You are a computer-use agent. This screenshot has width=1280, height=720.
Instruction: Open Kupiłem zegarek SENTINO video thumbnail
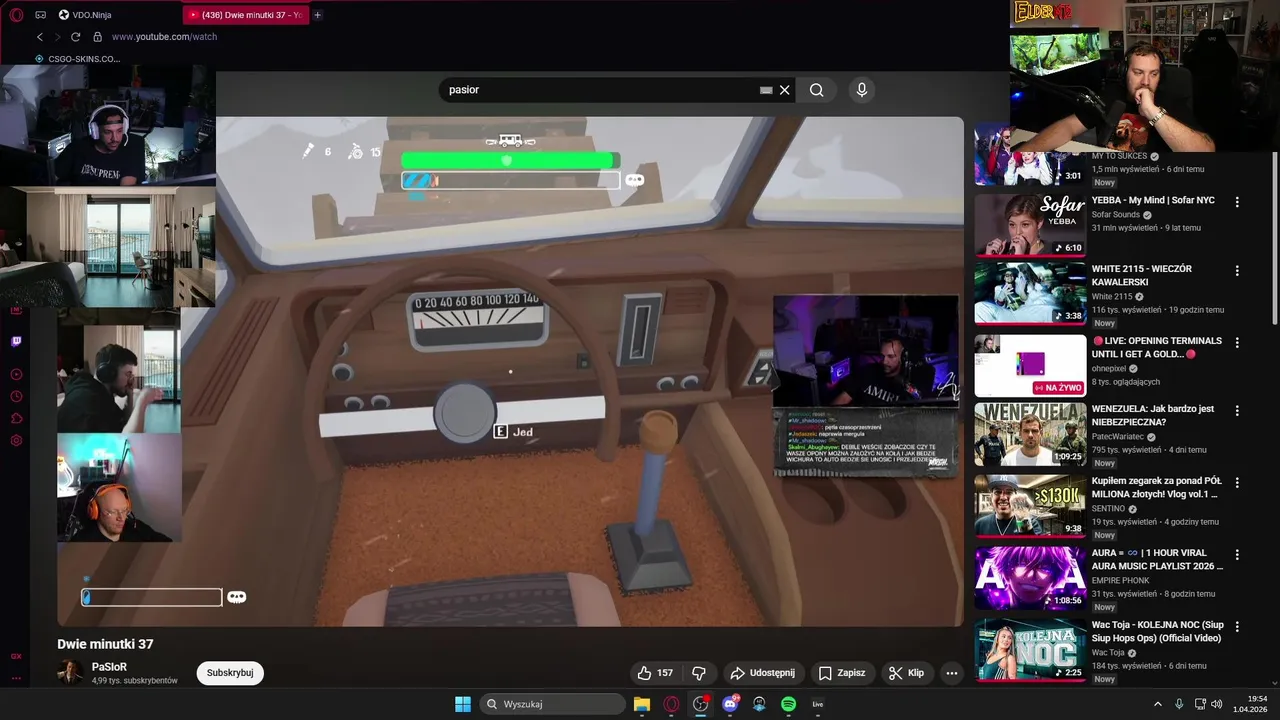1030,506
